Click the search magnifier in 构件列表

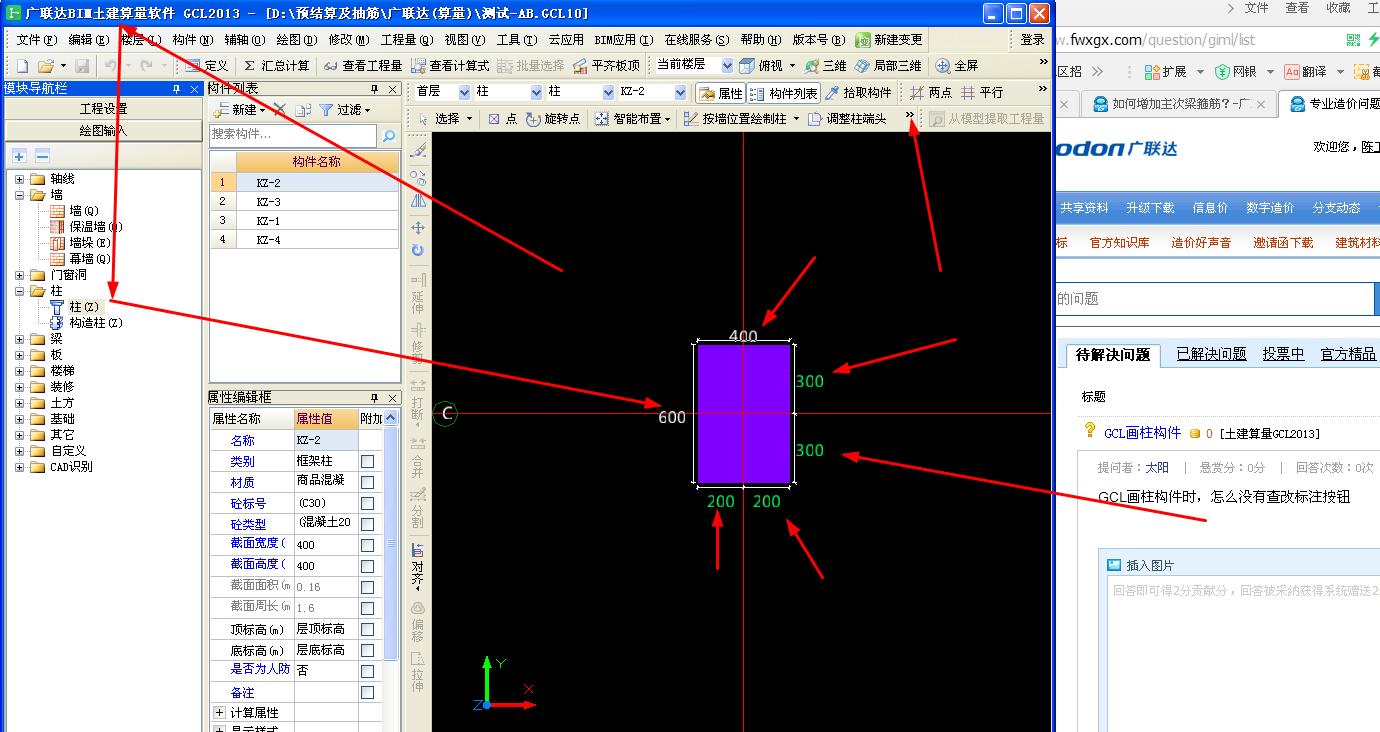coord(389,135)
